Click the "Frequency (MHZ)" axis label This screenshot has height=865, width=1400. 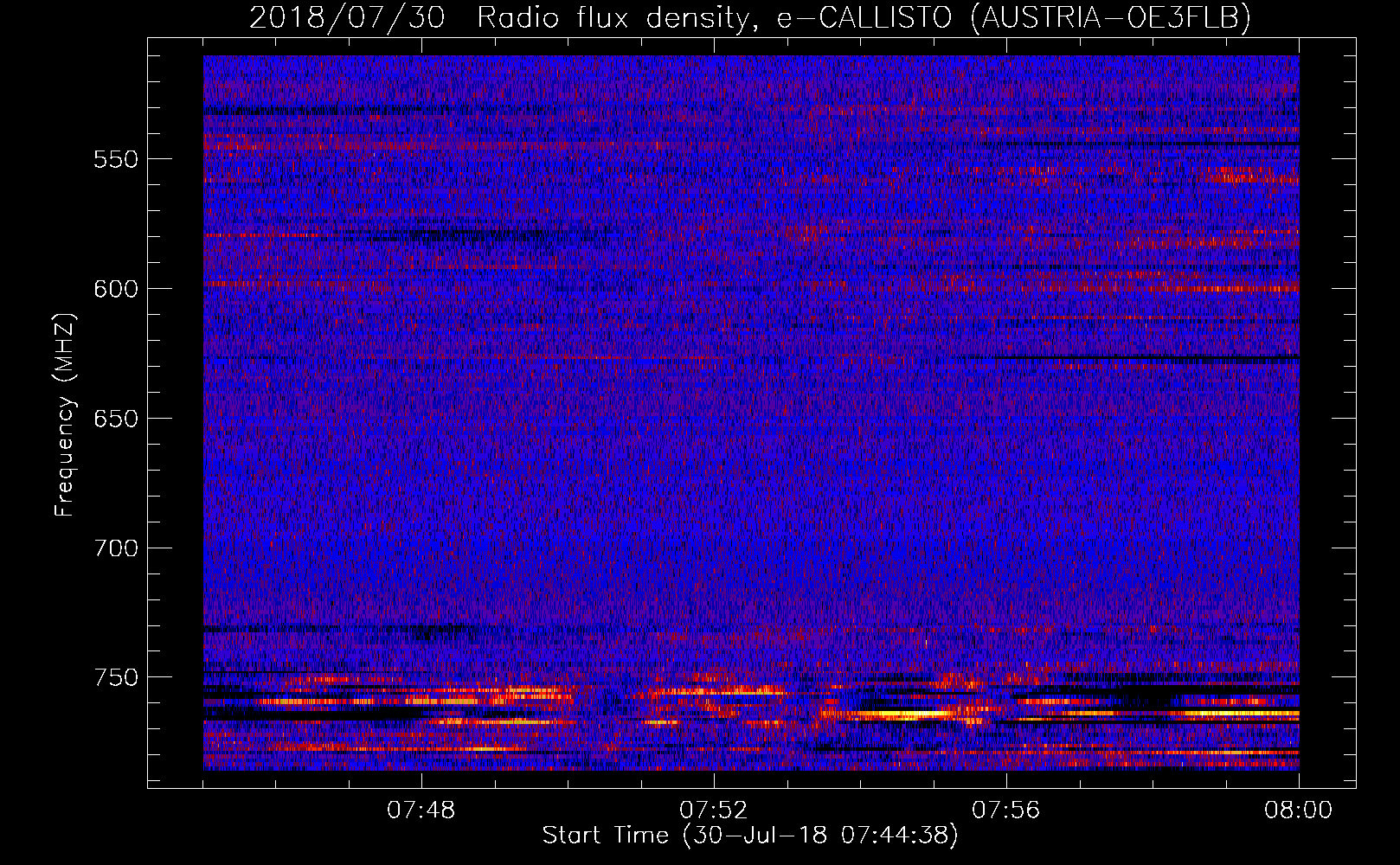tap(65, 415)
